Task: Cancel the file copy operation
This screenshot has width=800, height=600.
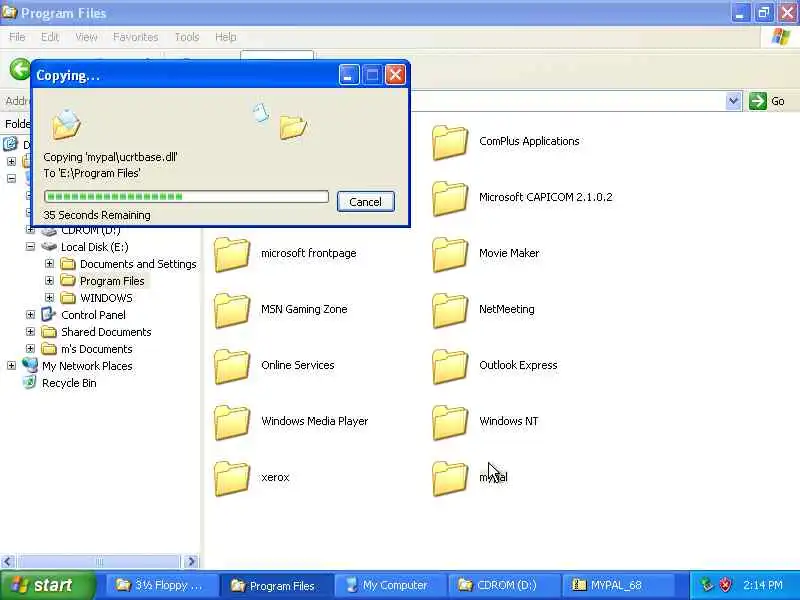Action: click(x=365, y=202)
